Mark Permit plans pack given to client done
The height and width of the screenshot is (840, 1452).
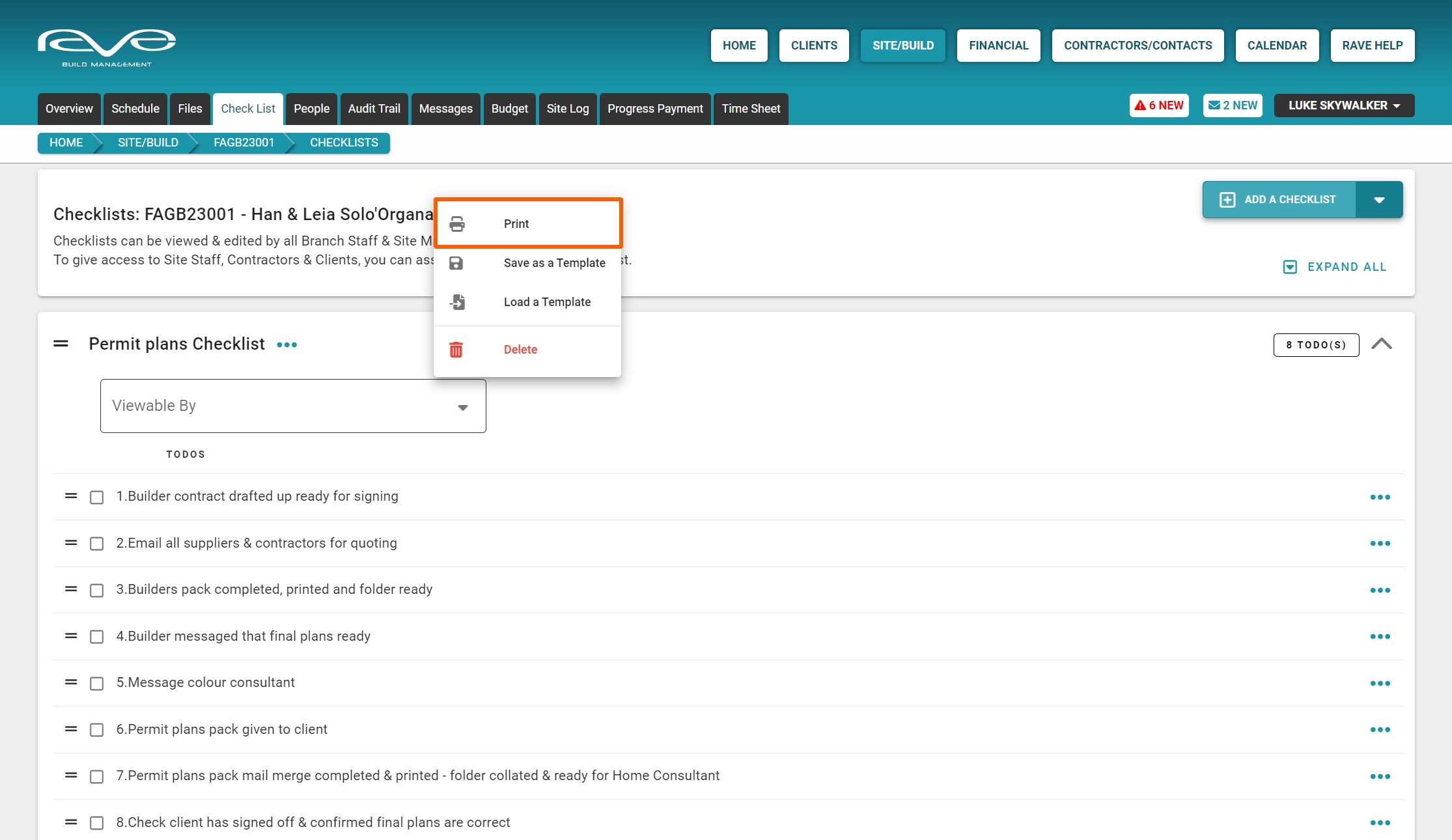click(96, 730)
